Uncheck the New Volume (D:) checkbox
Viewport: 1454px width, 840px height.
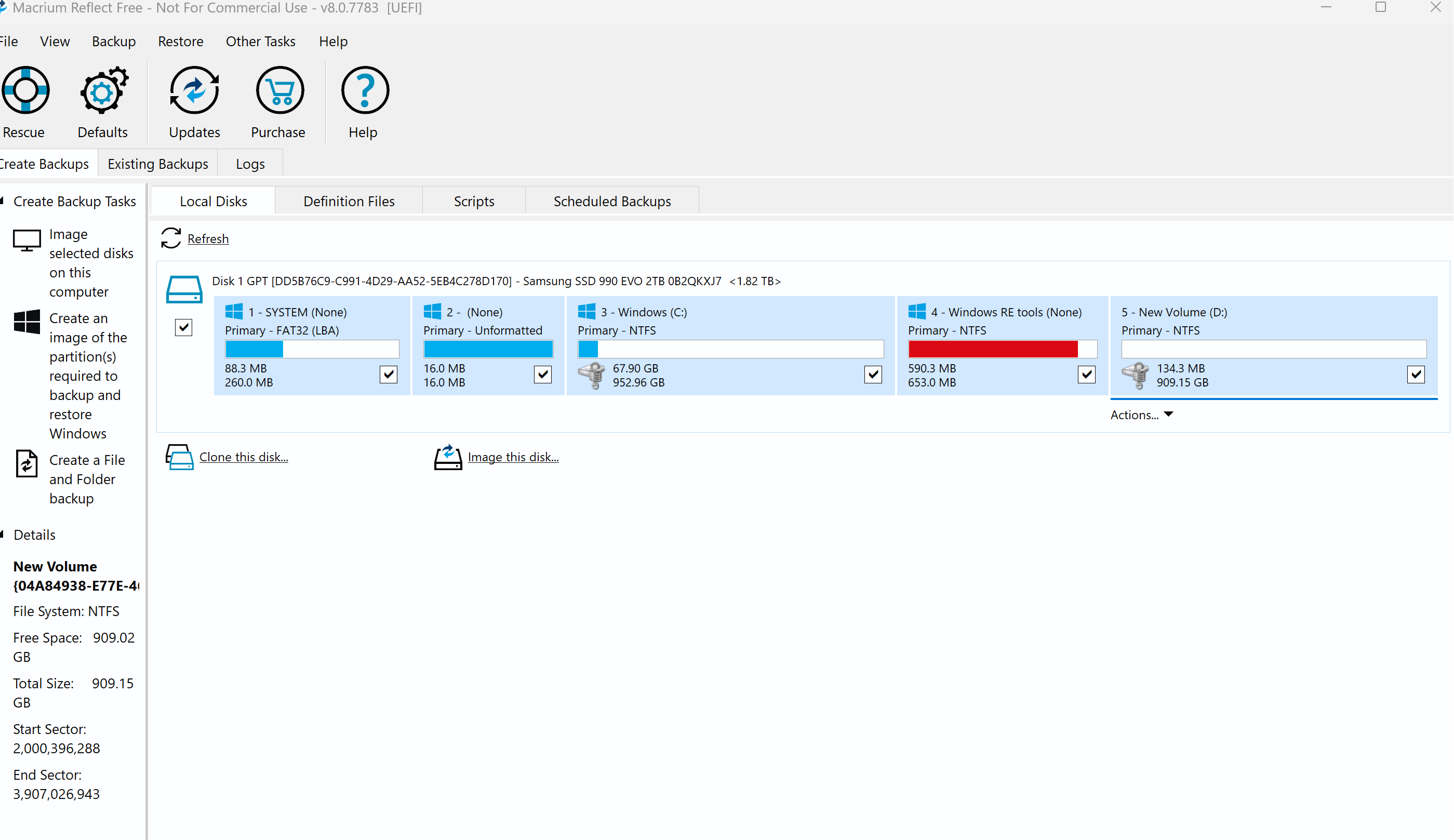(x=1416, y=375)
